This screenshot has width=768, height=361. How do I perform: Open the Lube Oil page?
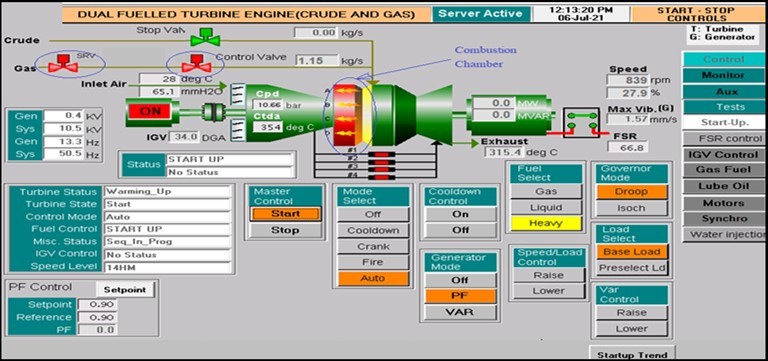click(723, 187)
